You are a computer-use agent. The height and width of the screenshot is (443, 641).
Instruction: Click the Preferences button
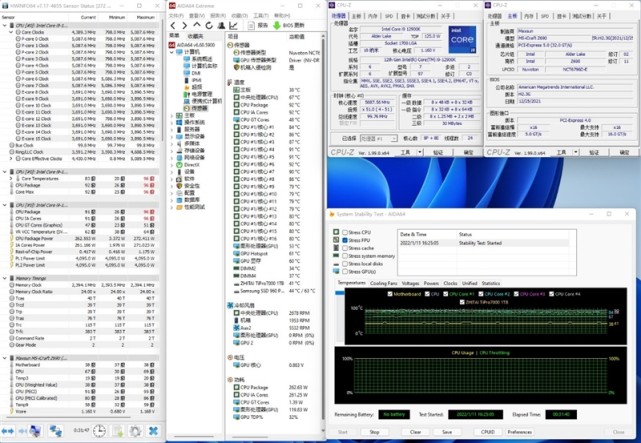click(x=520, y=432)
